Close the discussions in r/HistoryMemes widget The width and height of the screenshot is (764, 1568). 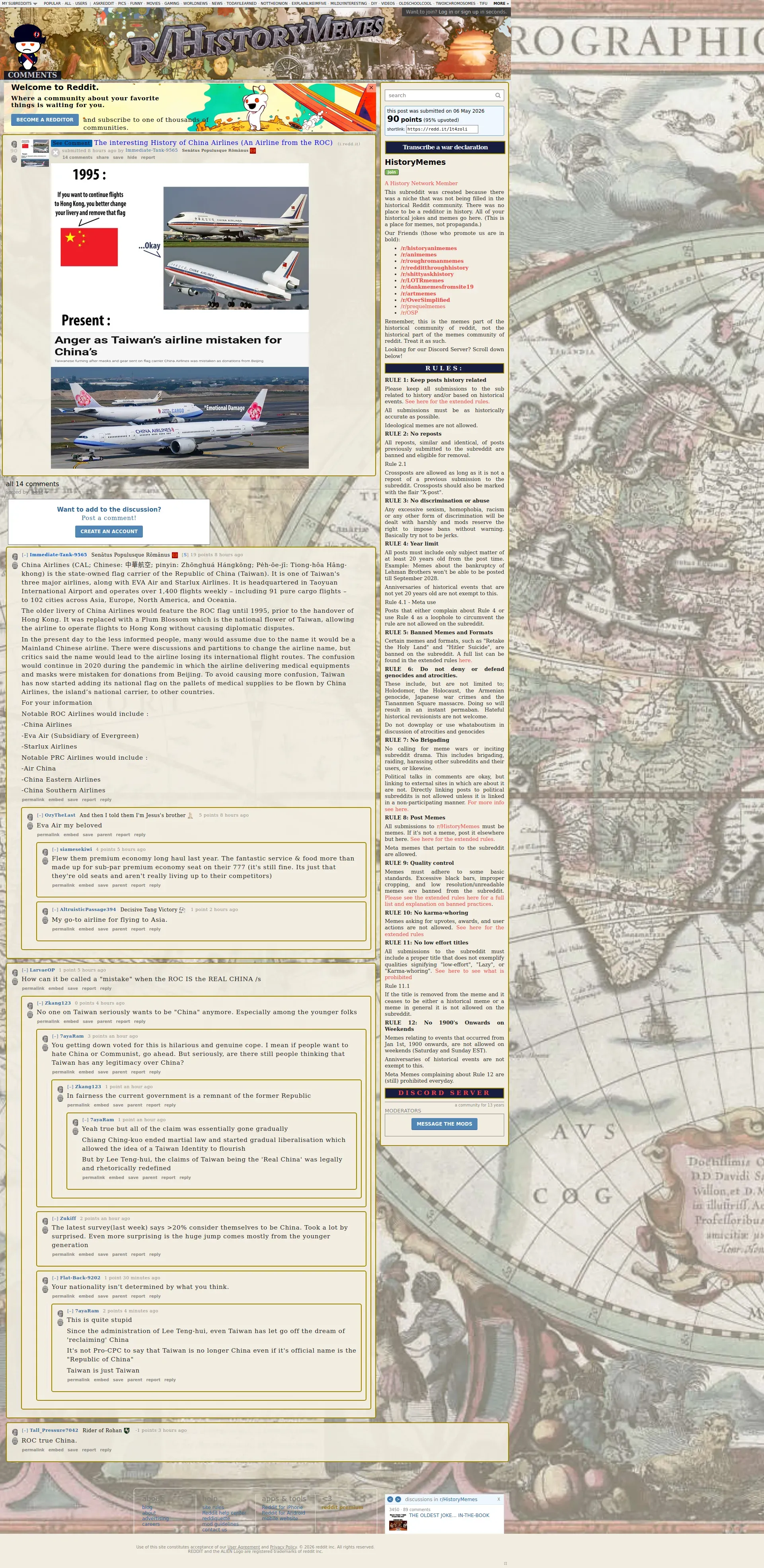click(499, 1499)
